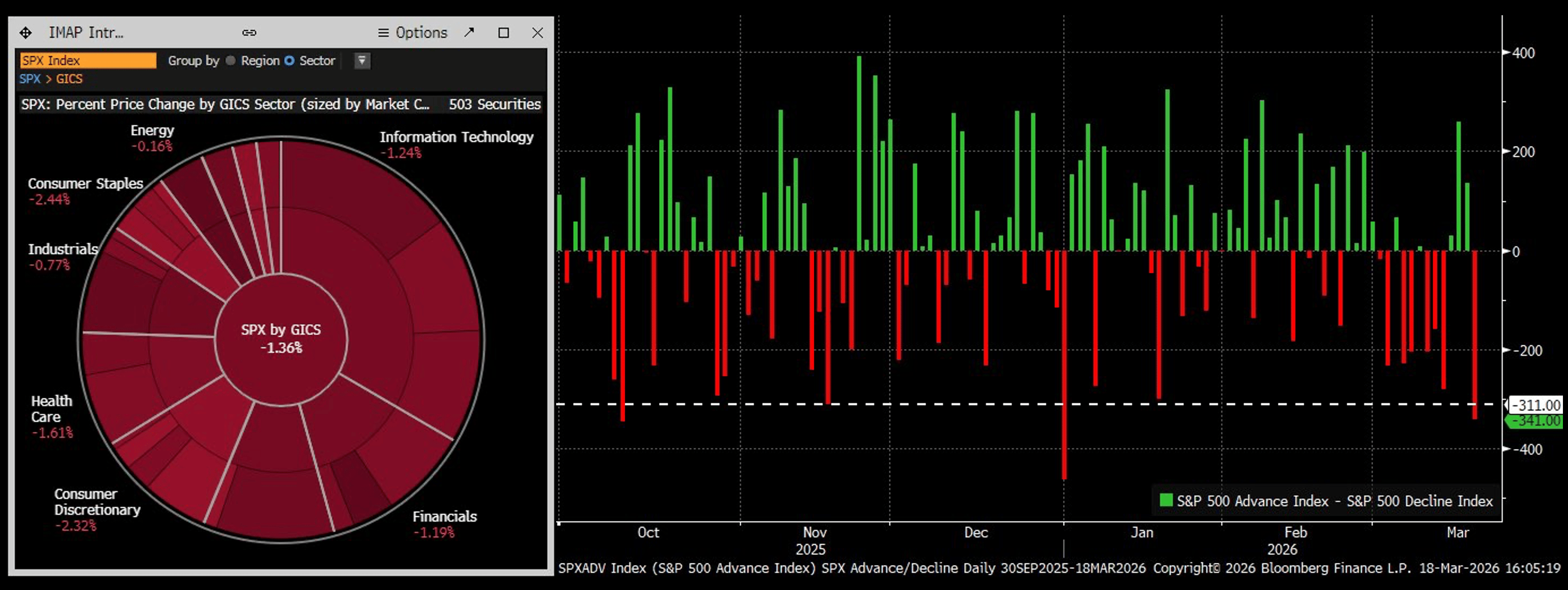Click the green legend swatch for Advance Index
This screenshot has height=590, width=1568.
(1166, 500)
